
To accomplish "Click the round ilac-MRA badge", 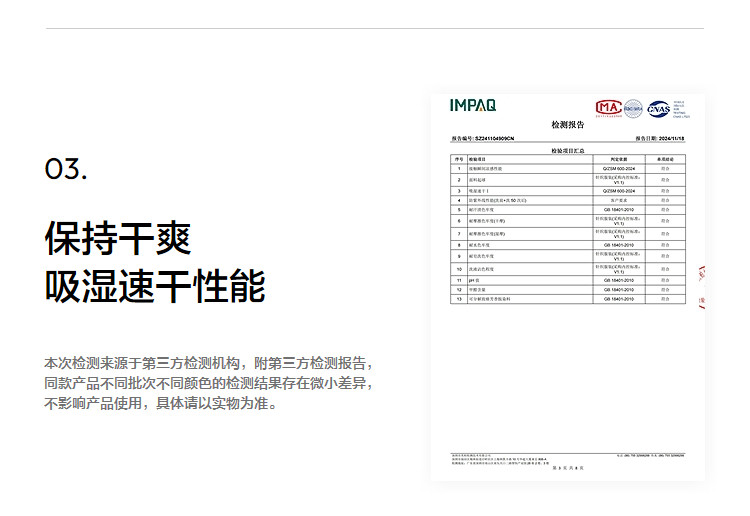I will [x=632, y=107].
